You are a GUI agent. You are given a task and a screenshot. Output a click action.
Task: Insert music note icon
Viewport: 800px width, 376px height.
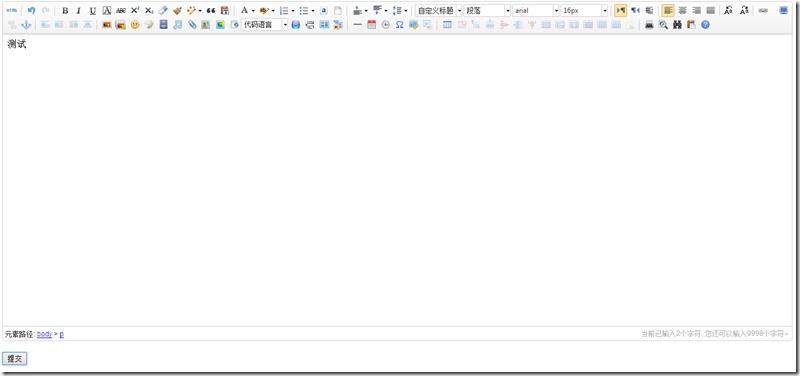[177, 24]
